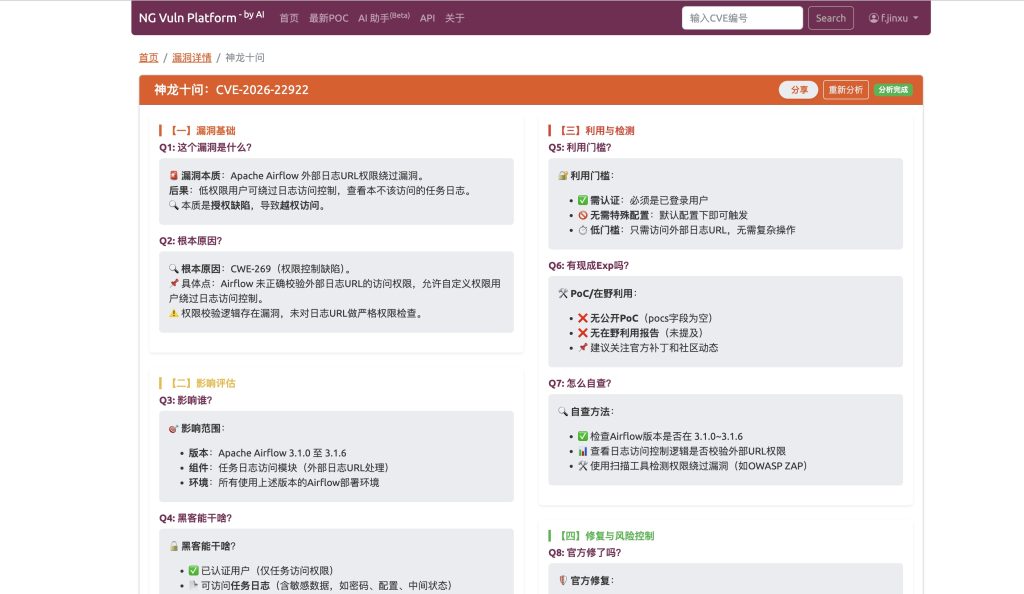Focus the 输入CVE编号 search field

click(742, 18)
